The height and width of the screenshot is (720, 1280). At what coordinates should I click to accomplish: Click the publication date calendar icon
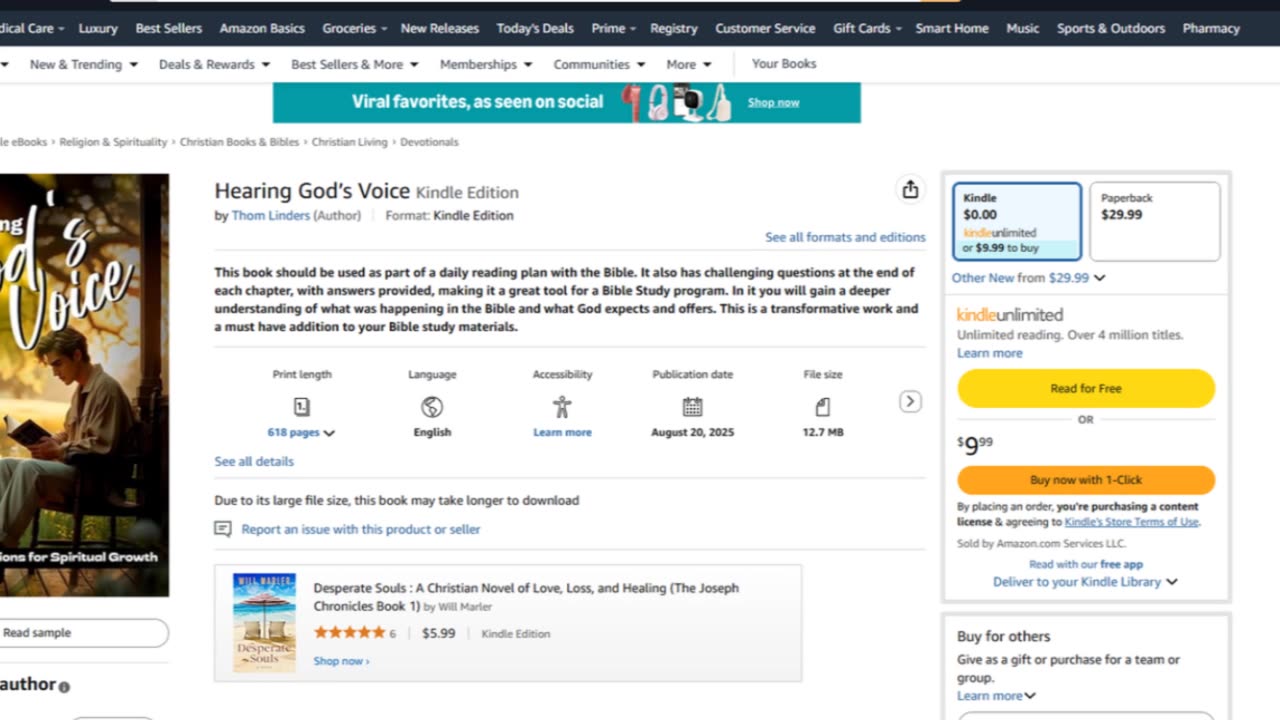point(692,407)
